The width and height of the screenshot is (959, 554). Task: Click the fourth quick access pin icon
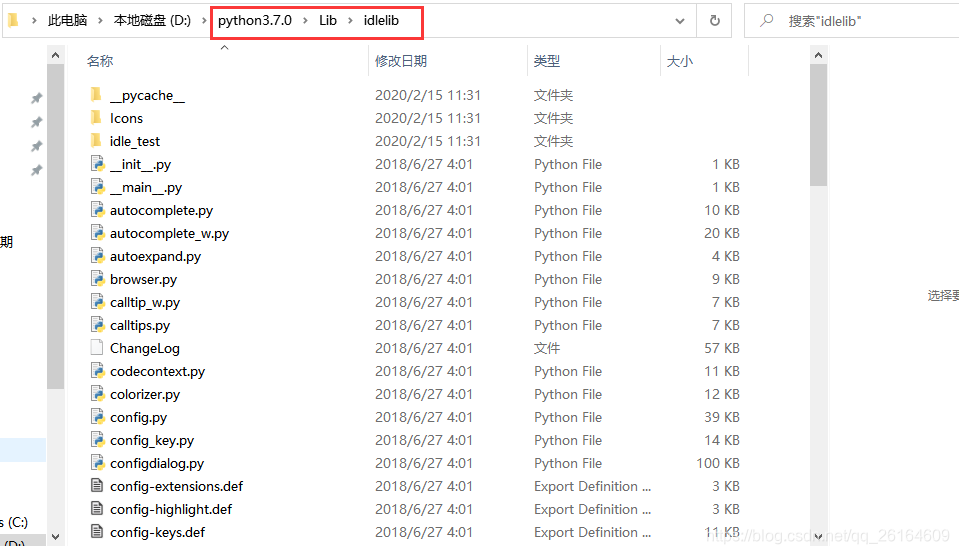37,169
